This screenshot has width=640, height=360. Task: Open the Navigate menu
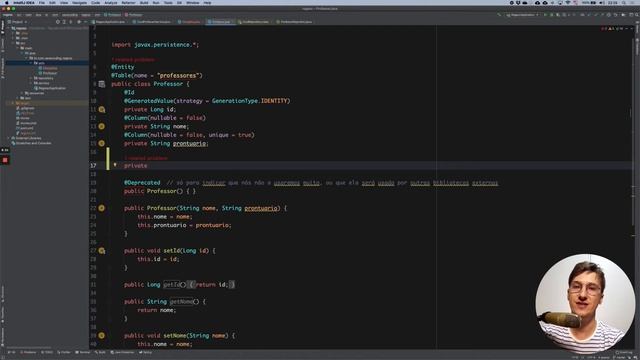click(x=79, y=2)
